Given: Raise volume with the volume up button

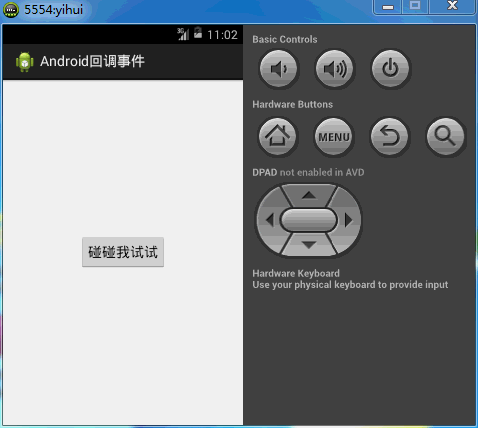Looking at the screenshot, I should 334,69.
